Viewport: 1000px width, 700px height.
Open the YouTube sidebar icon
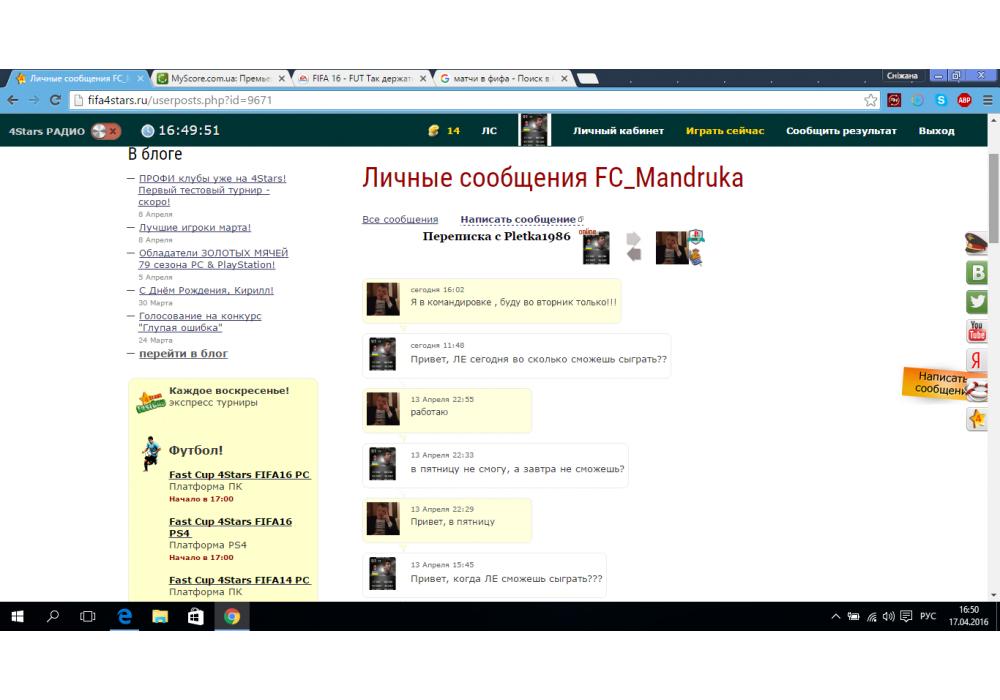click(x=977, y=331)
